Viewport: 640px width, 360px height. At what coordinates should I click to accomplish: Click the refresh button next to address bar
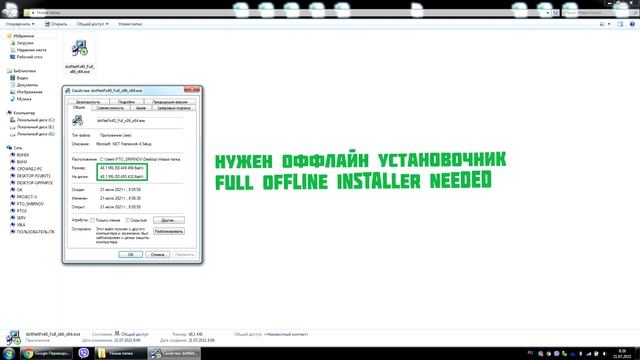point(556,13)
